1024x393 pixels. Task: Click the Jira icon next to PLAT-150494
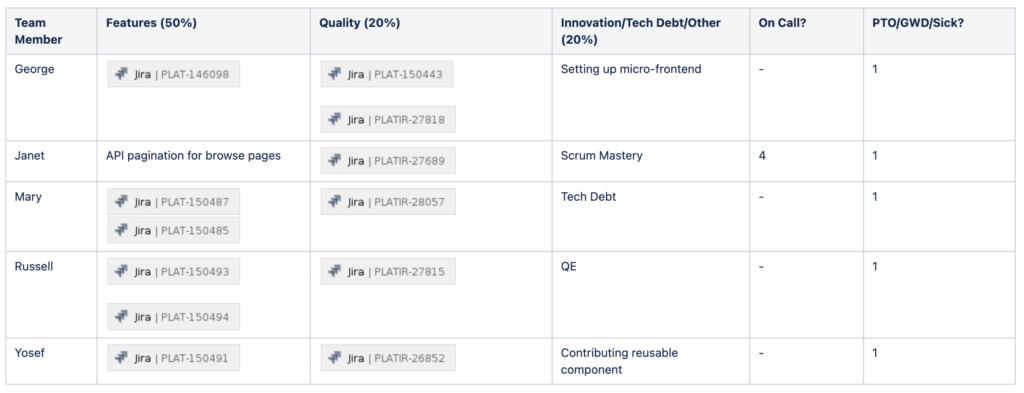[x=121, y=317]
